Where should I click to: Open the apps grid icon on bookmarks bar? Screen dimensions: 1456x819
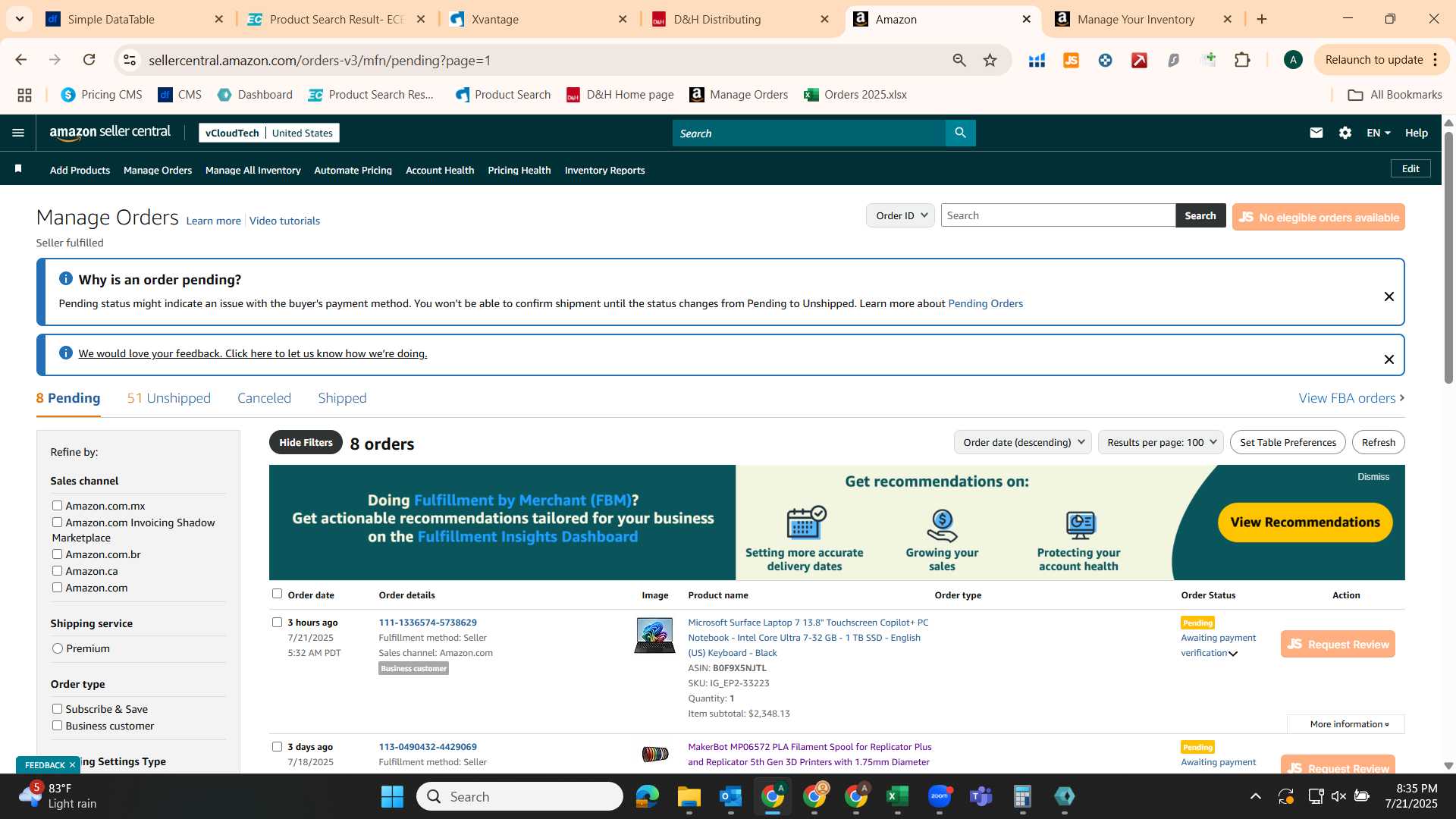pyautogui.click(x=24, y=95)
